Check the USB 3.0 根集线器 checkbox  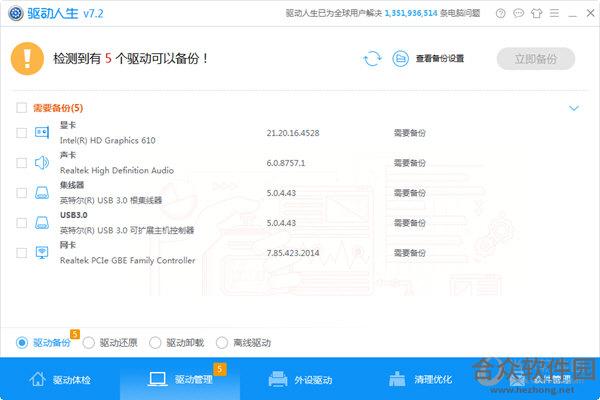(21, 193)
